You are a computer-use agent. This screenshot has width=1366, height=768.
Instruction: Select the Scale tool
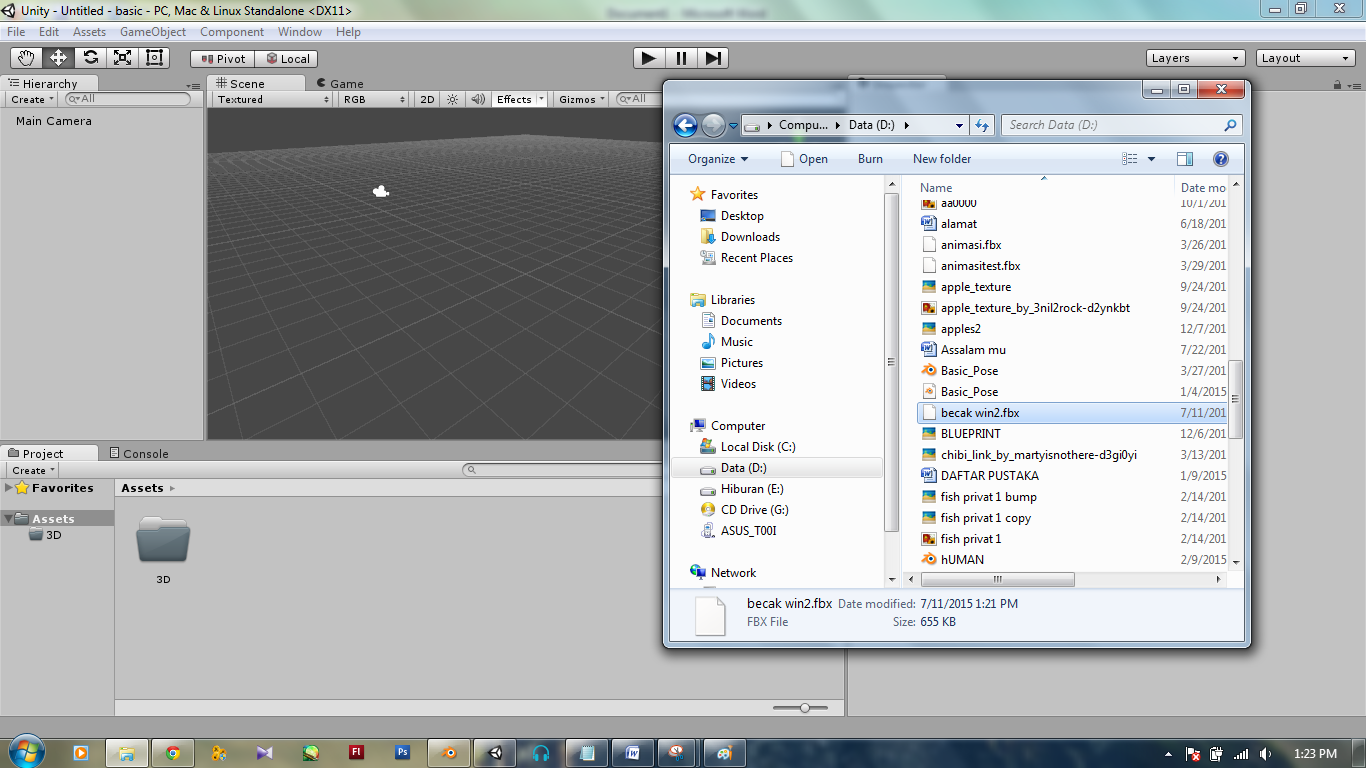[x=122, y=57]
